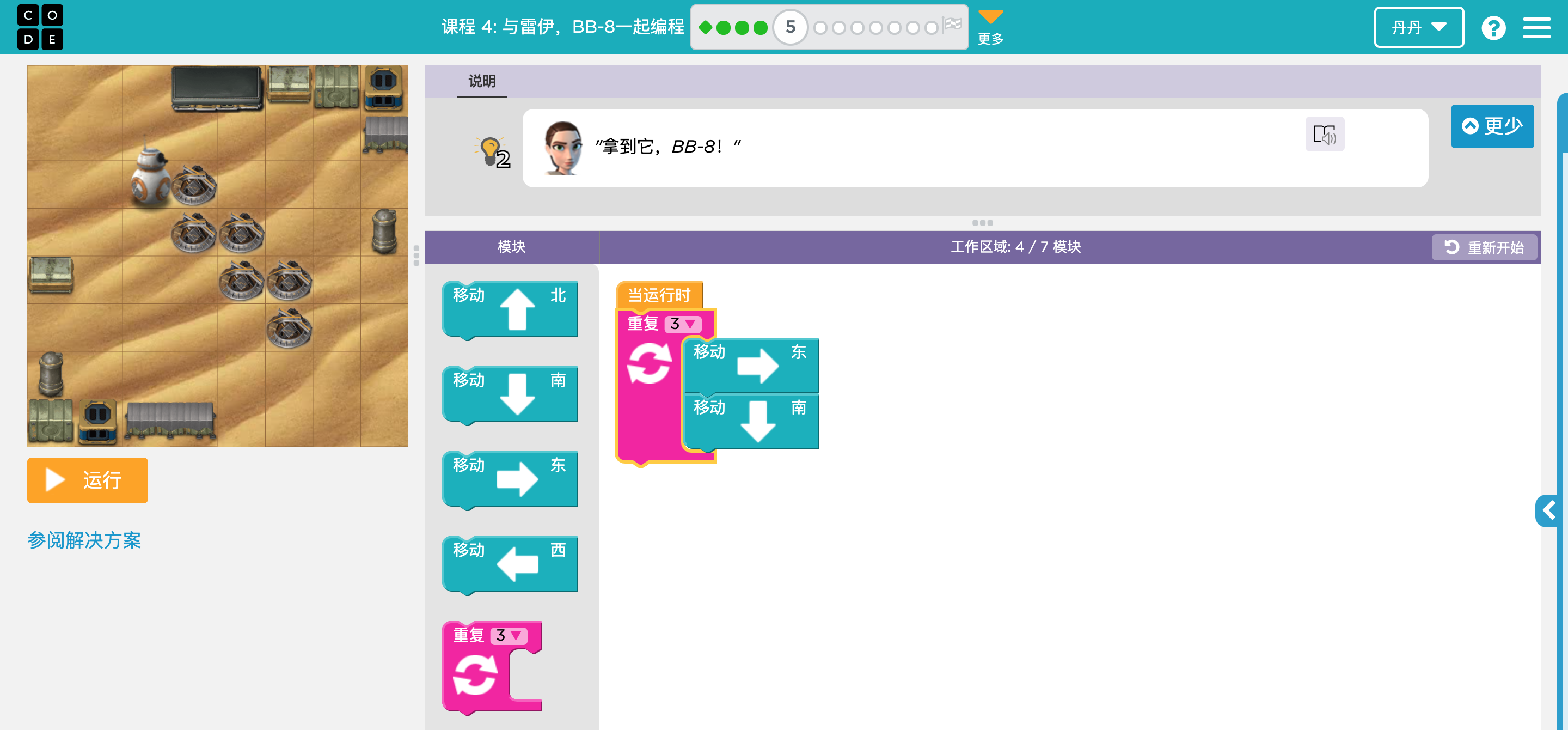The height and width of the screenshot is (730, 1568).
Task: Open the toolbox repeat block count dropdown
Action: [x=509, y=636]
